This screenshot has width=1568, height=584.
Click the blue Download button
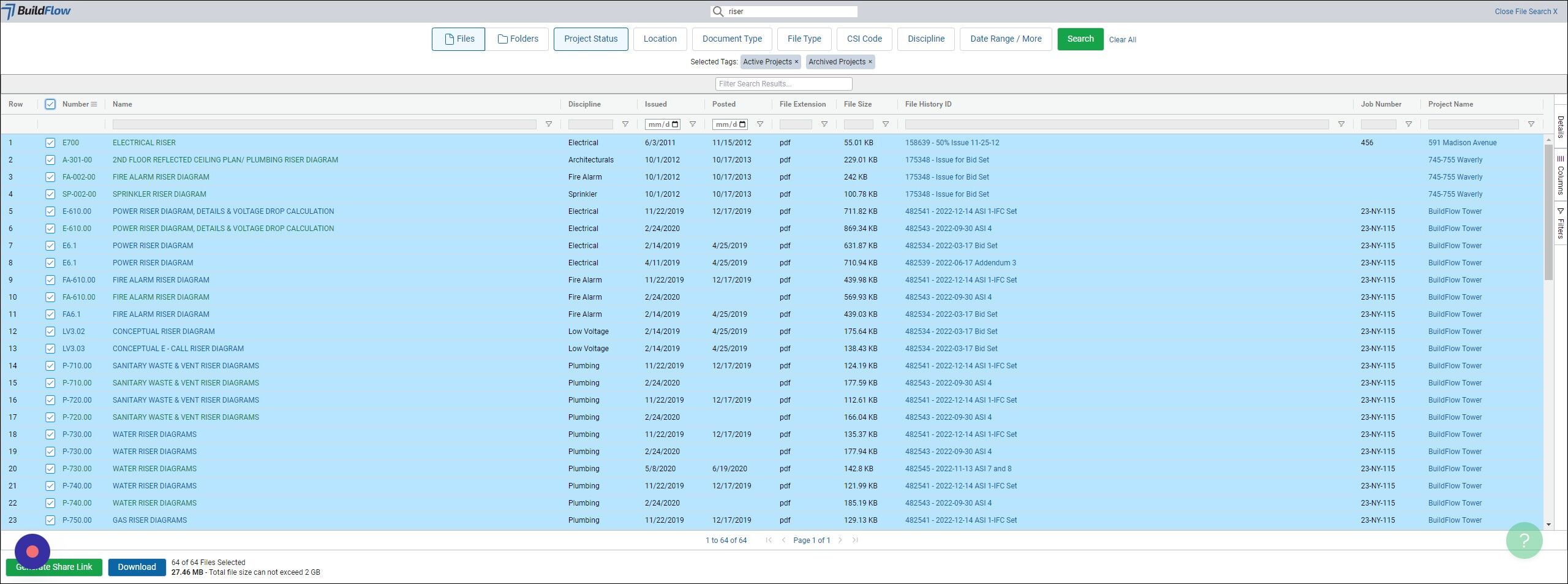(x=137, y=567)
